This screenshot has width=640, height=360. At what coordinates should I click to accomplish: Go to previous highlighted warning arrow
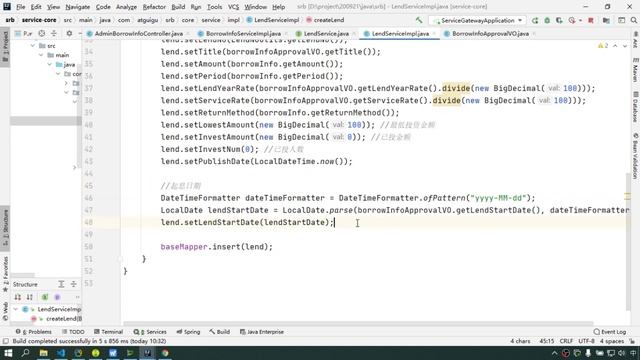point(615,46)
